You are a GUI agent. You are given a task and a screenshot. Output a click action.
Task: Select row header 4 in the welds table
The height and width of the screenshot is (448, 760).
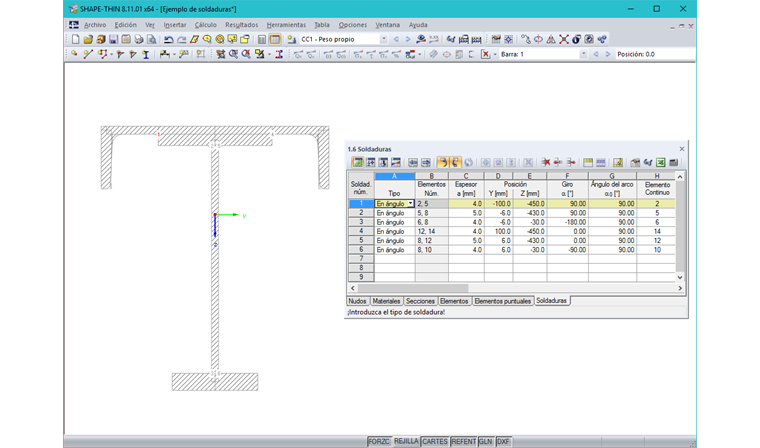(361, 231)
